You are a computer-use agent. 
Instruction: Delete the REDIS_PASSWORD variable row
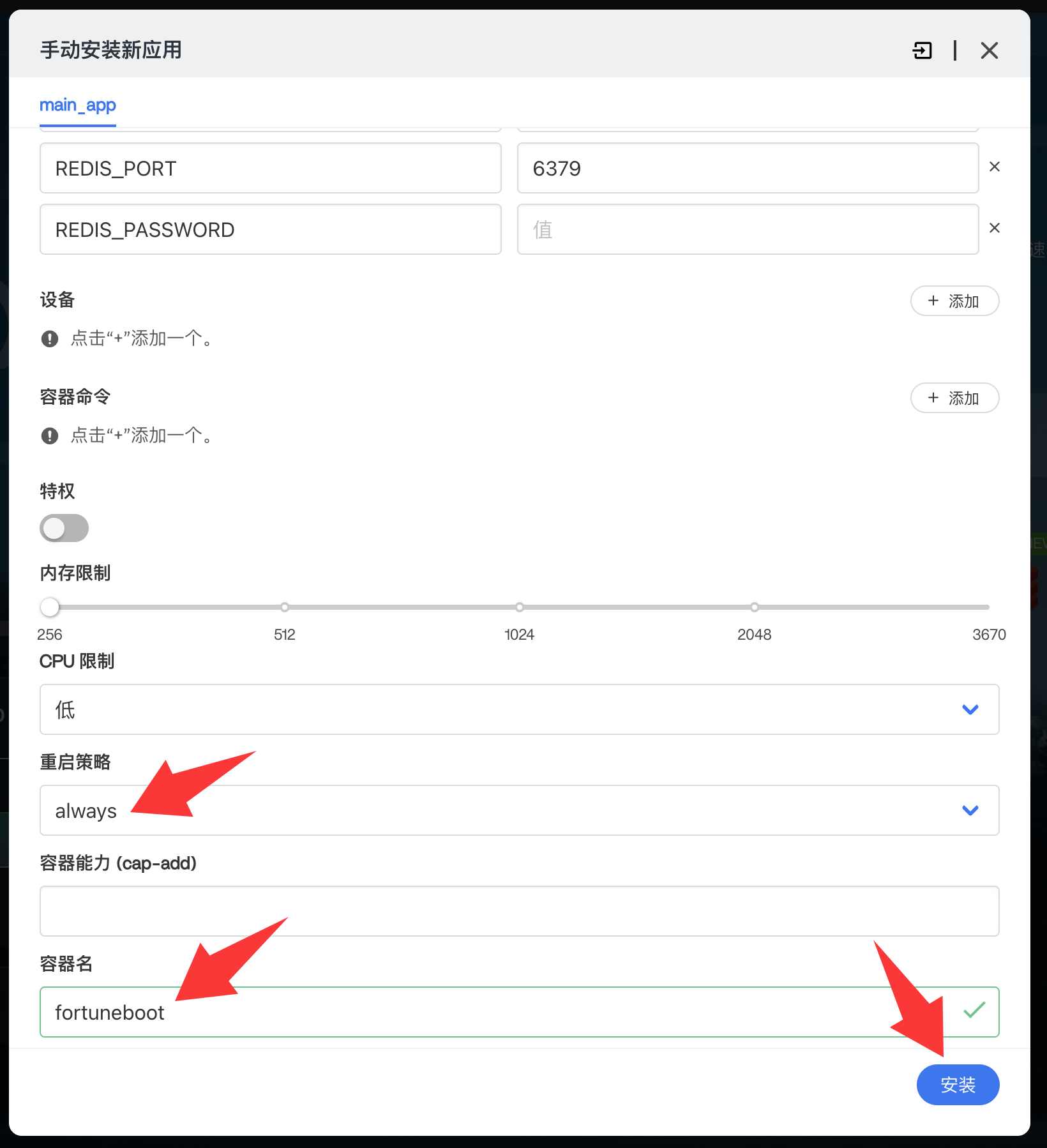click(x=994, y=229)
